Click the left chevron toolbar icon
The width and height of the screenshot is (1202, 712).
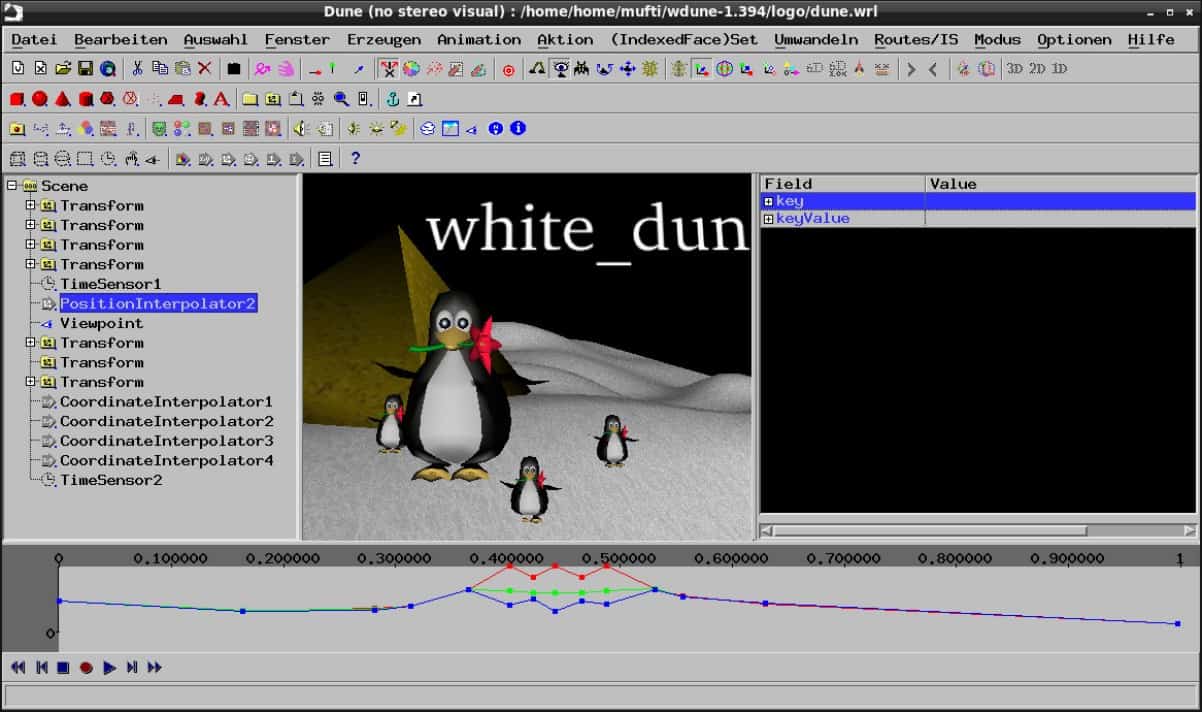[x=933, y=69]
